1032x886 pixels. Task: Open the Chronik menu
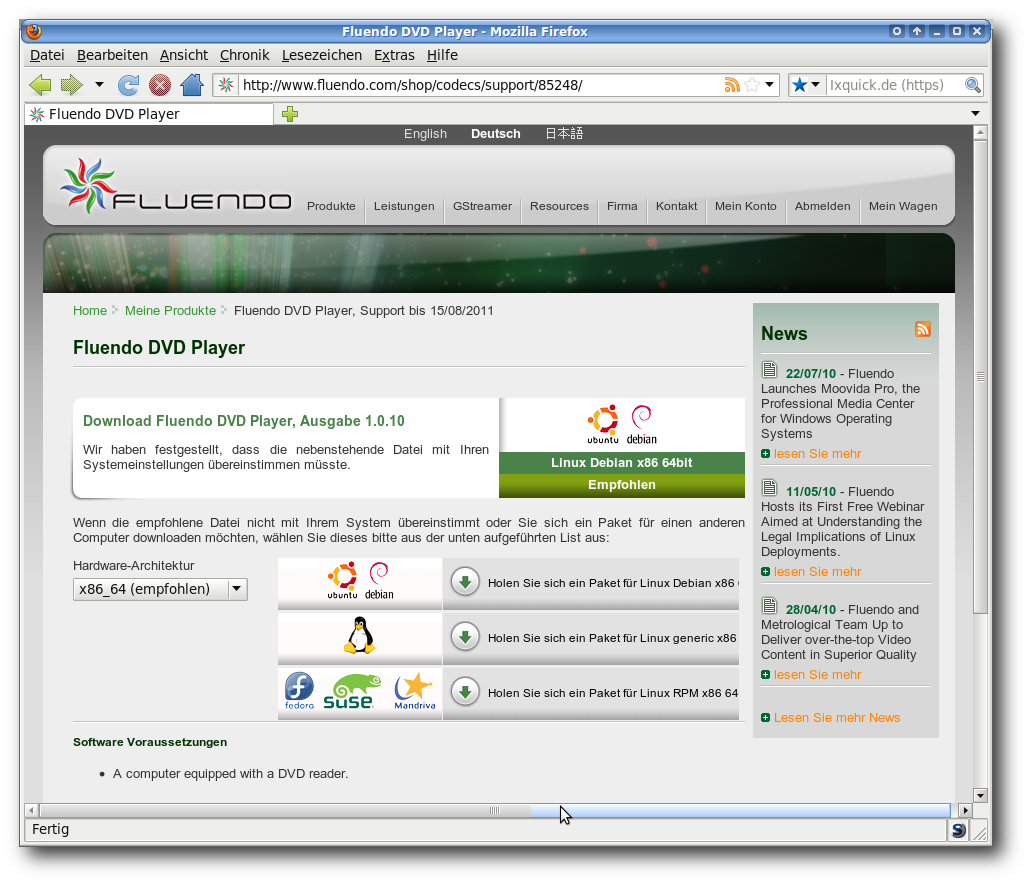[245, 55]
